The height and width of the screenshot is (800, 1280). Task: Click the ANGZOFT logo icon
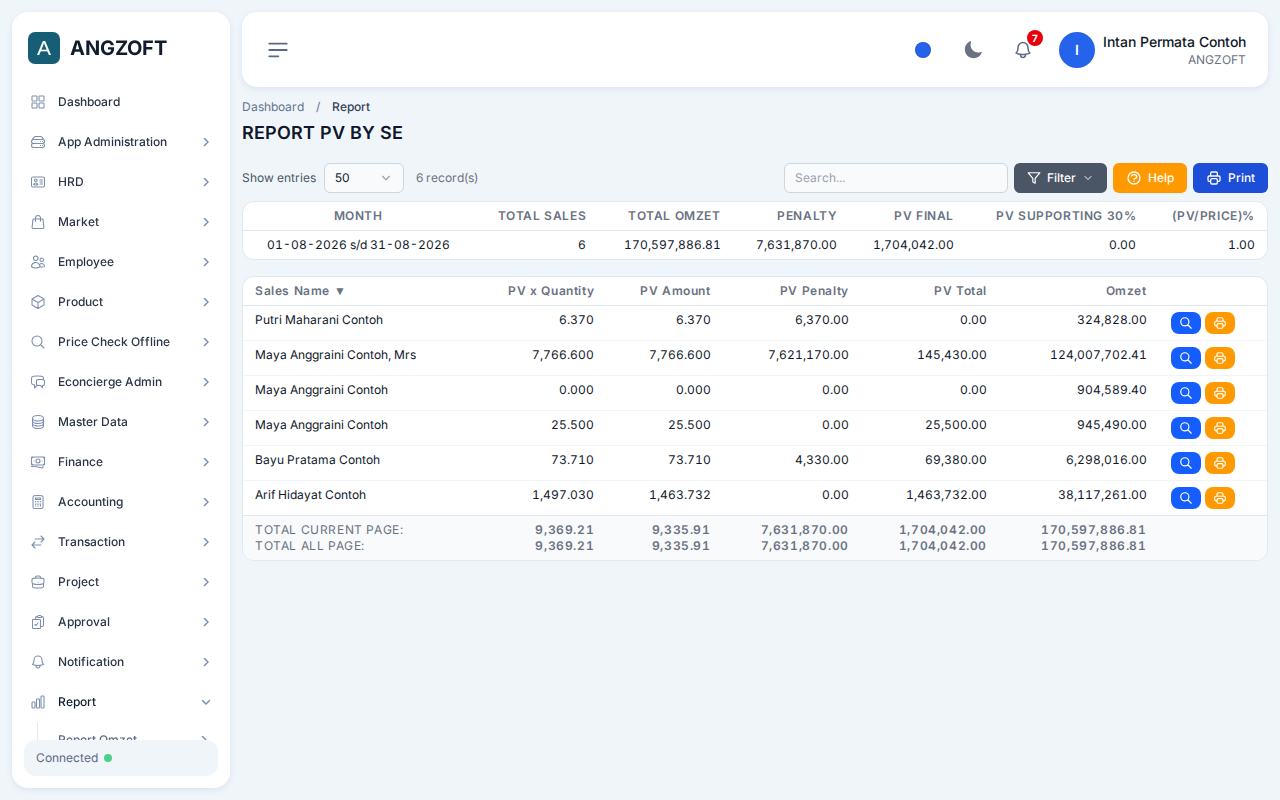click(44, 48)
